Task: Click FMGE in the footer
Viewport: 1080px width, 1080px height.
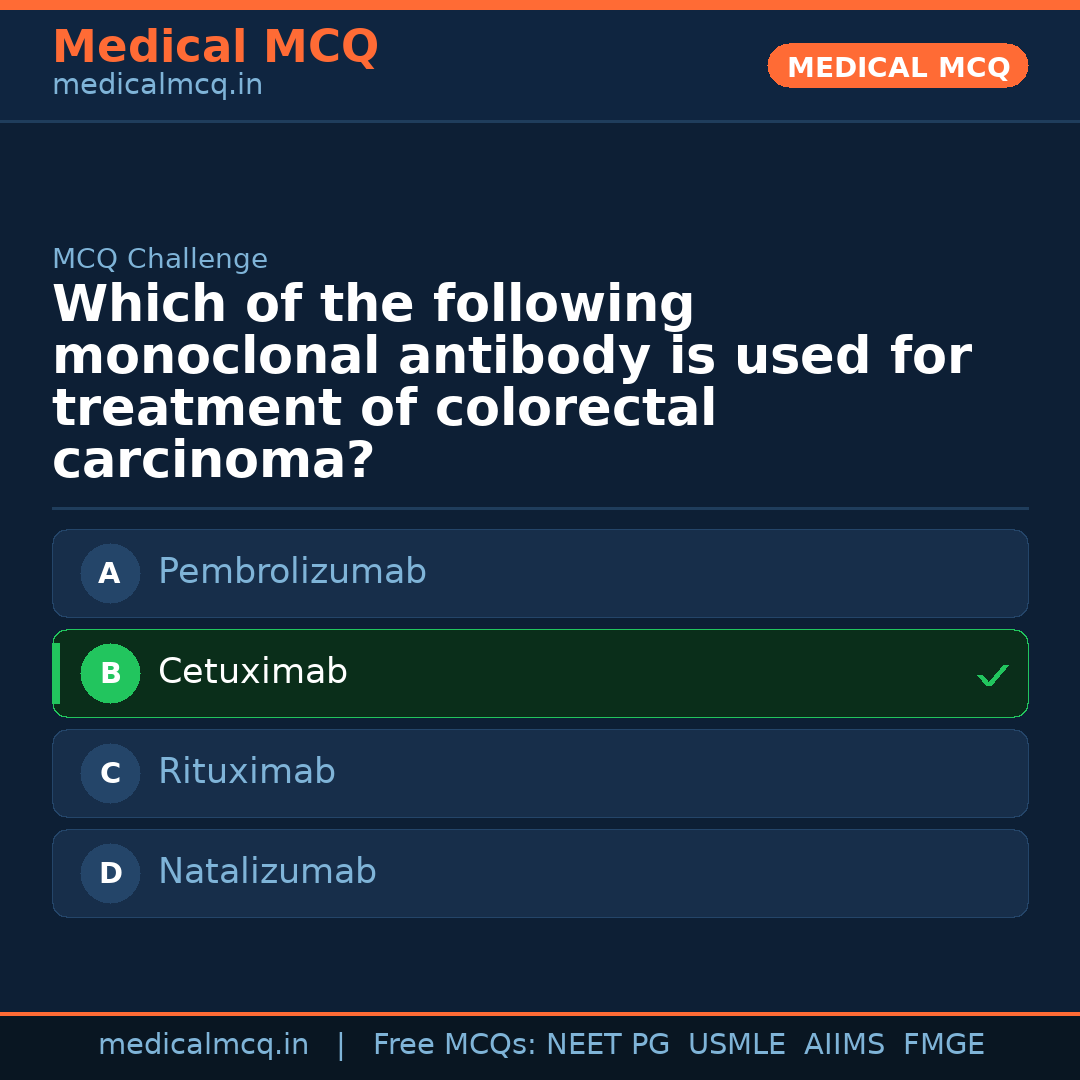Action: [943, 1045]
